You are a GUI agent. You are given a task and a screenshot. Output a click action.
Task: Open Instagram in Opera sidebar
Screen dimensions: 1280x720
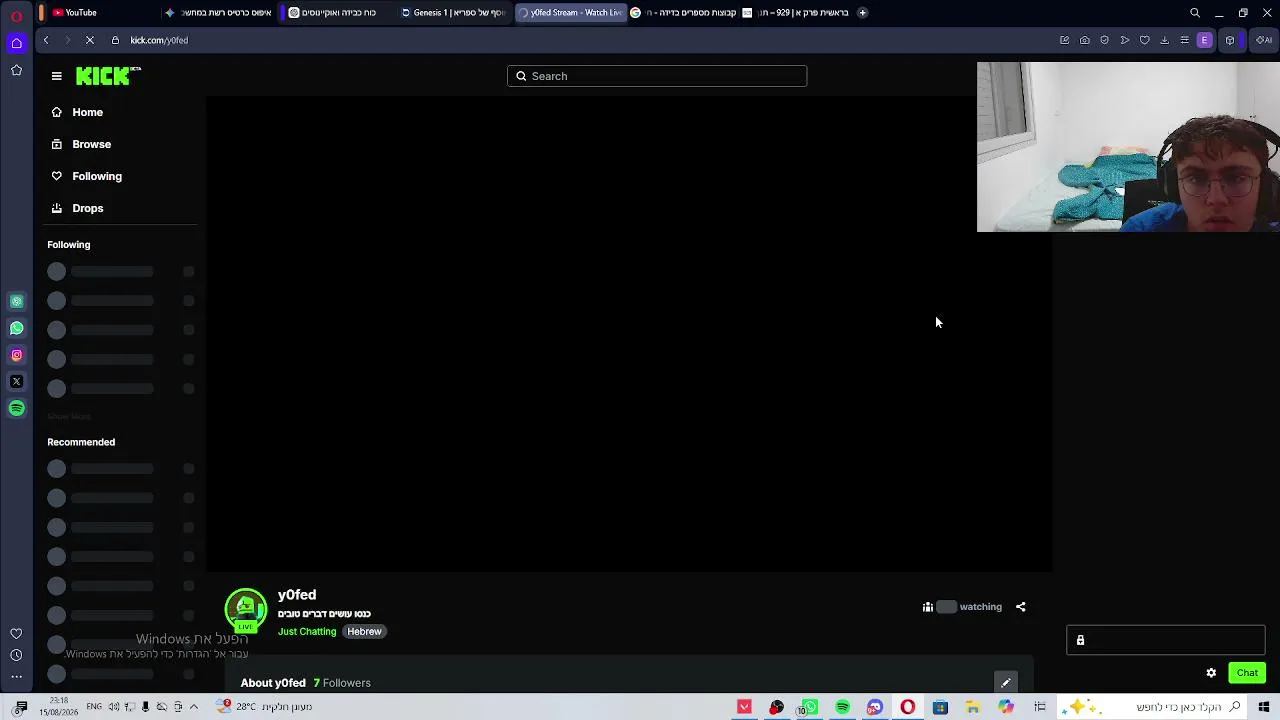(x=16, y=355)
